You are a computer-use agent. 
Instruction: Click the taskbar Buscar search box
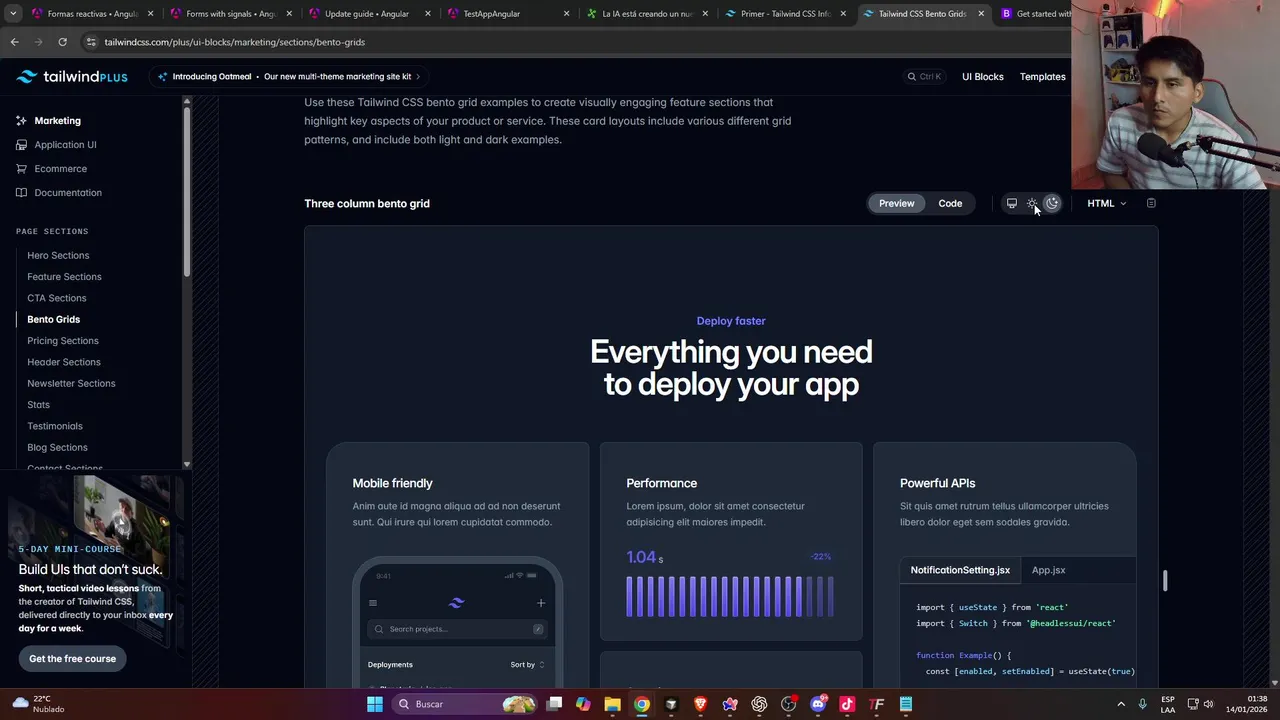click(x=465, y=704)
